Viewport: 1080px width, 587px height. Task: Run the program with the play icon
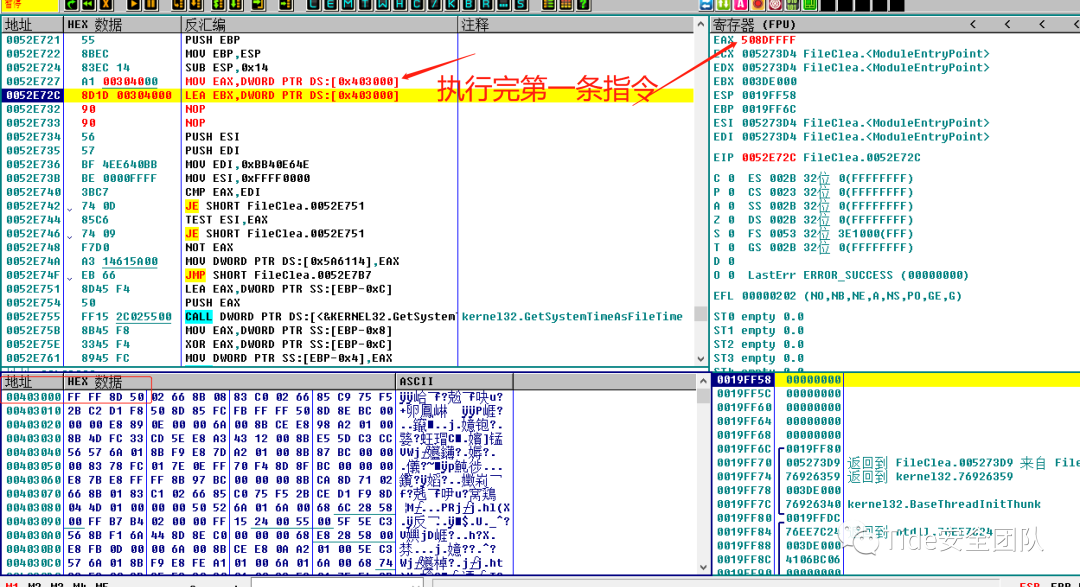(x=134, y=5)
